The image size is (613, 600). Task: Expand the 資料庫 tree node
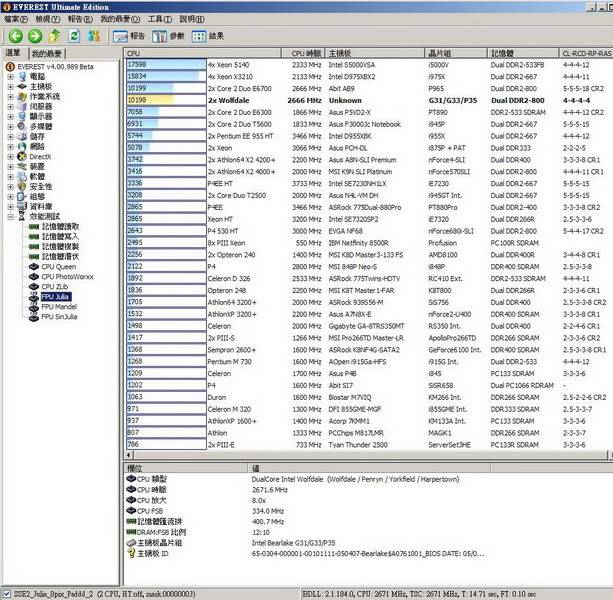[11, 206]
